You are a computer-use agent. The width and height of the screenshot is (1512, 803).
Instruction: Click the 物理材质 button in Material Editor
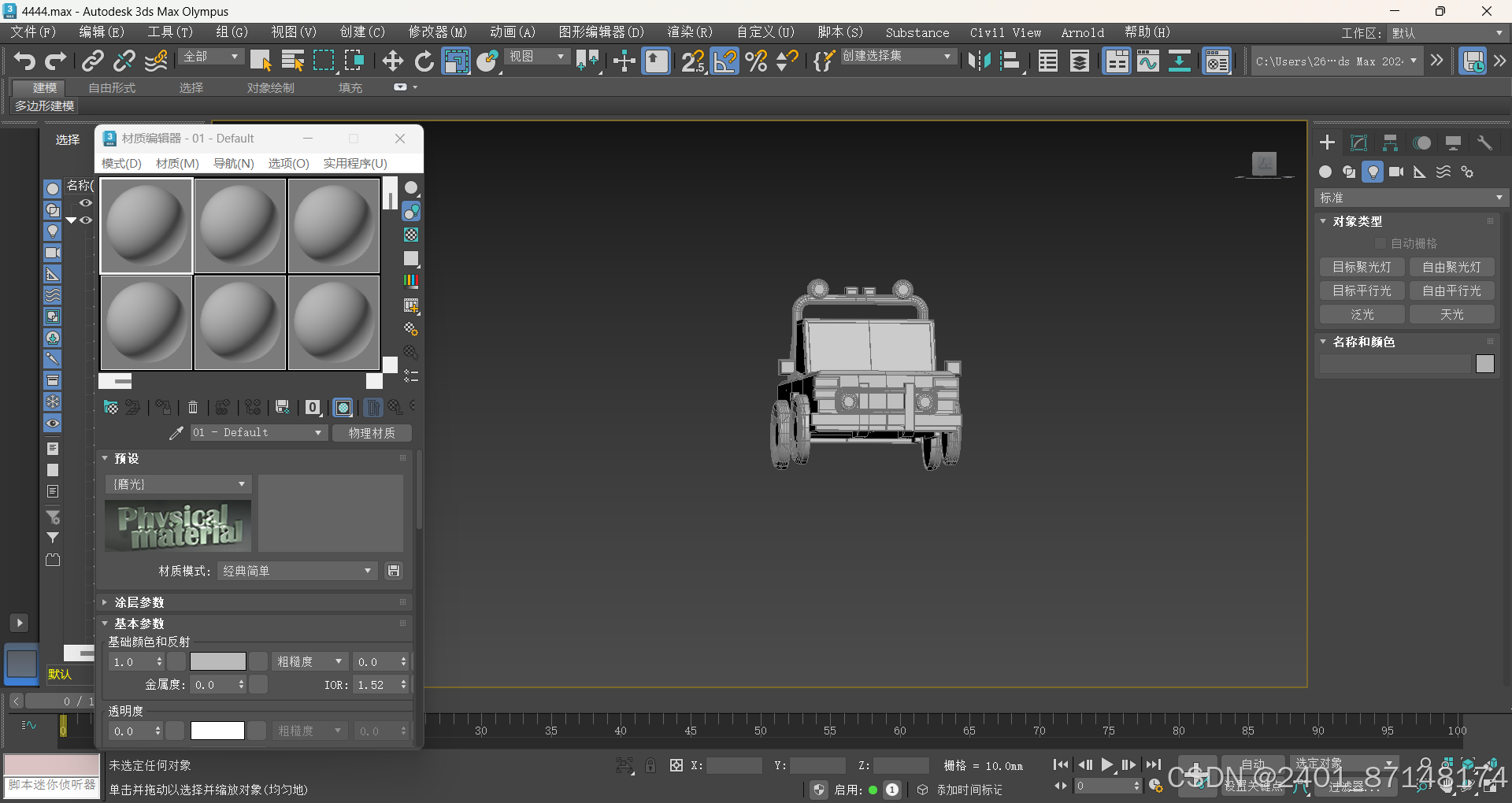[x=372, y=432]
